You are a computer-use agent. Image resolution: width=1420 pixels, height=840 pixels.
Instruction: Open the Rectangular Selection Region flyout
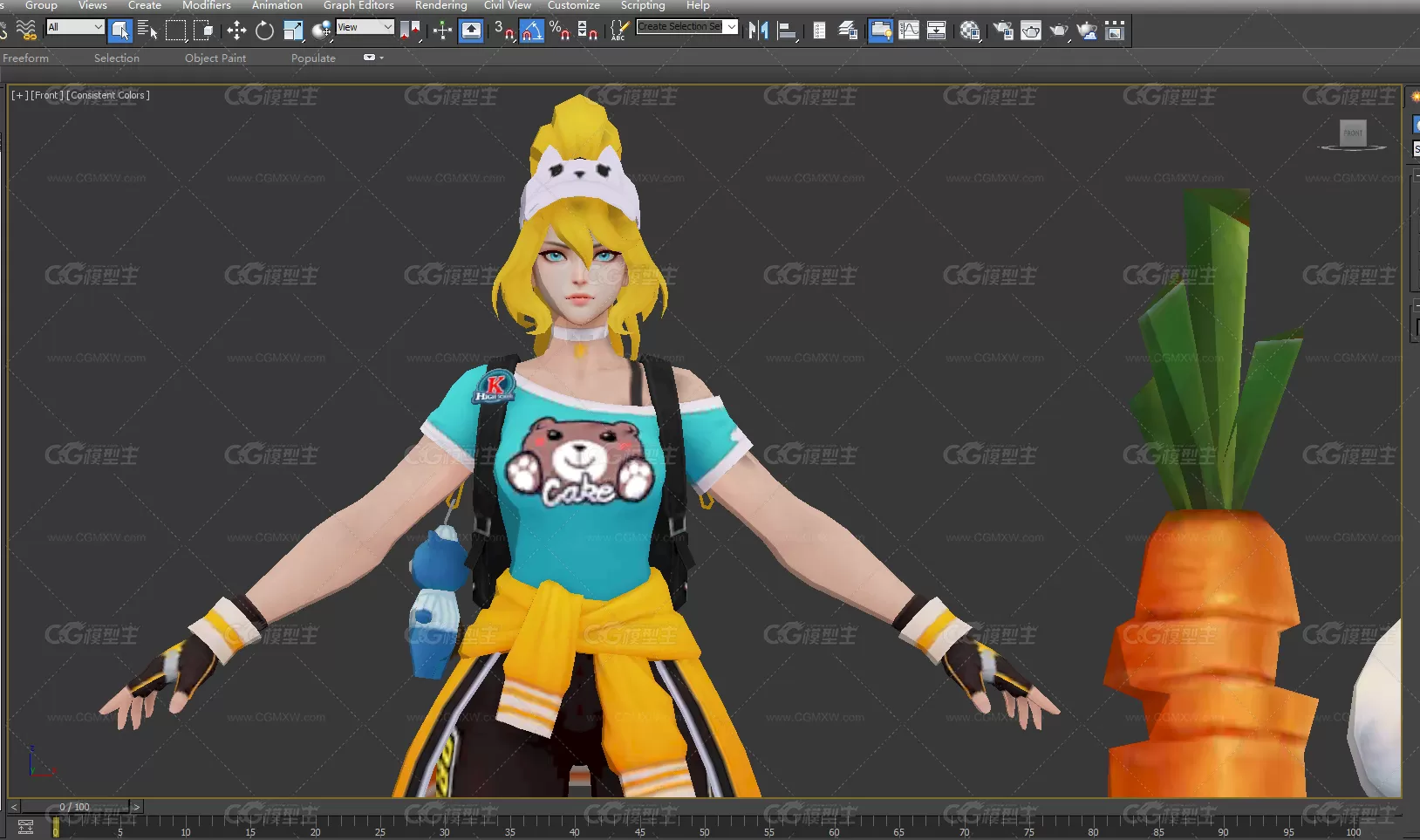(x=176, y=31)
